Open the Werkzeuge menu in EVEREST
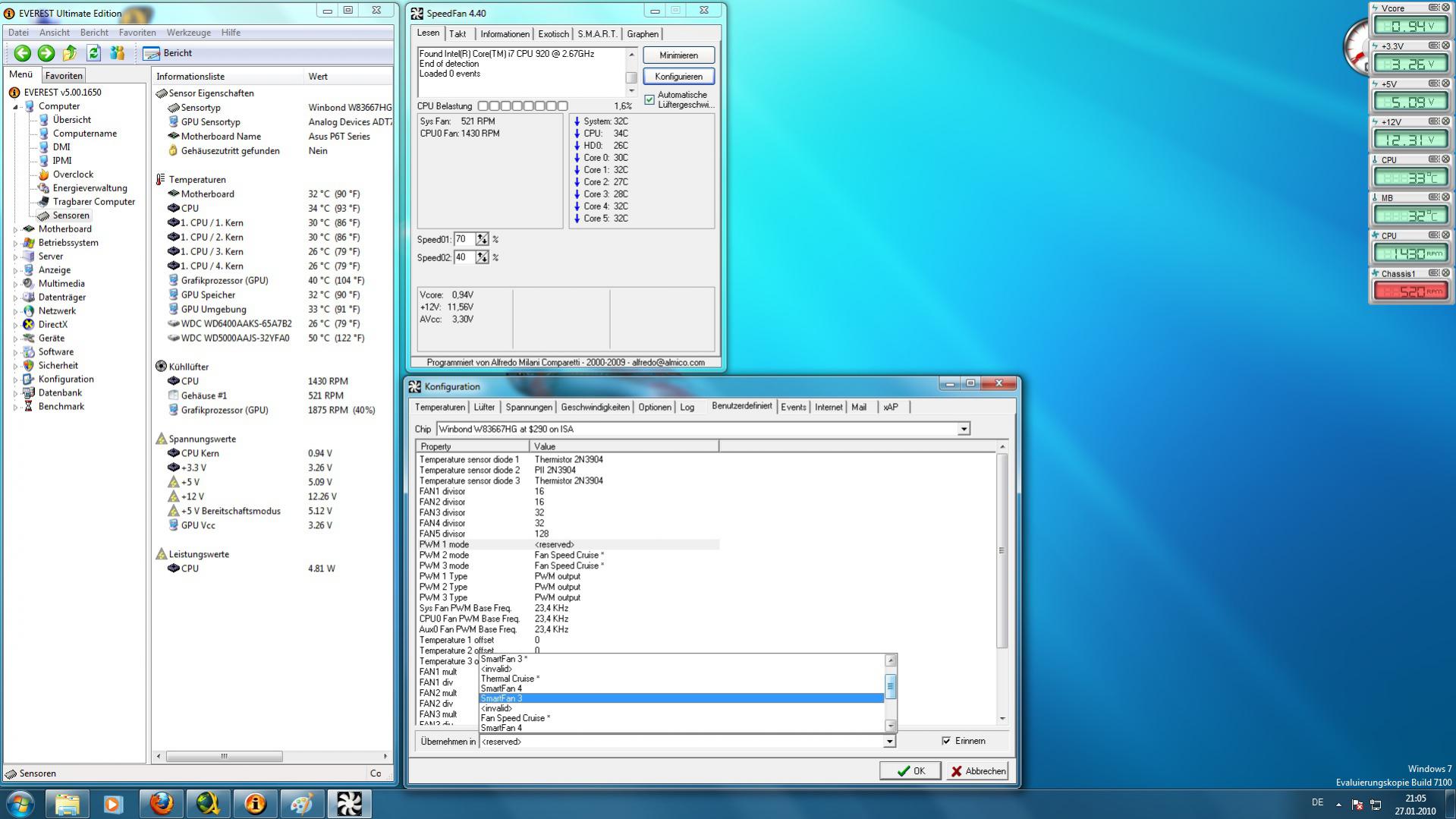The height and width of the screenshot is (819, 1456). [189, 33]
